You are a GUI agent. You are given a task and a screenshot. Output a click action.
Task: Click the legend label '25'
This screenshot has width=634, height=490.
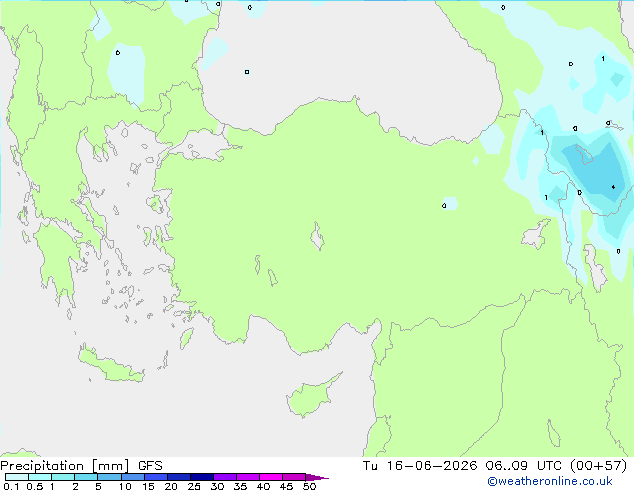[x=194, y=486]
